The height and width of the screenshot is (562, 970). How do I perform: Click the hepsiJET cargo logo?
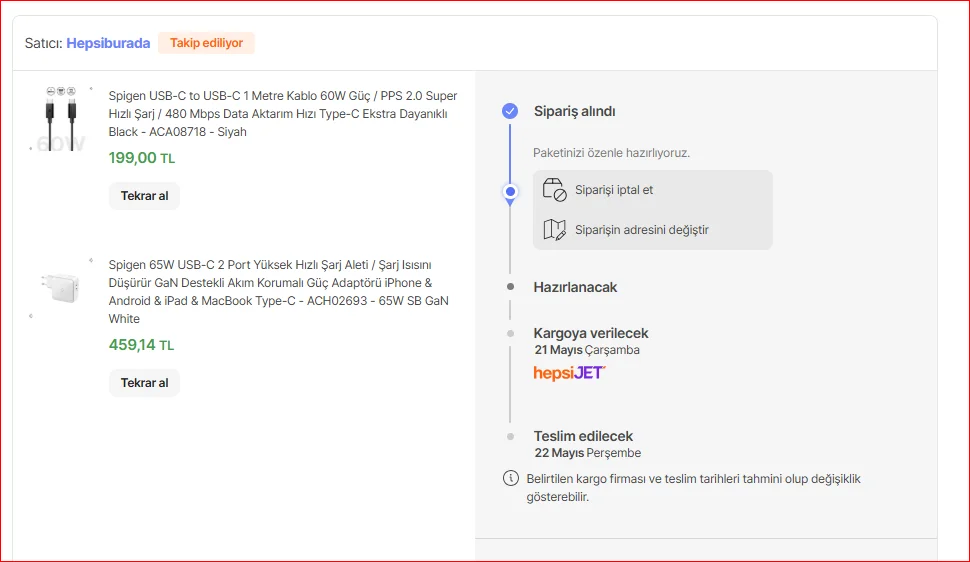pos(569,373)
